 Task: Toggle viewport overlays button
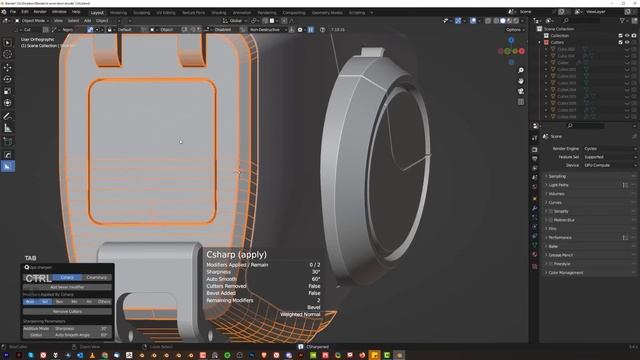click(473, 21)
